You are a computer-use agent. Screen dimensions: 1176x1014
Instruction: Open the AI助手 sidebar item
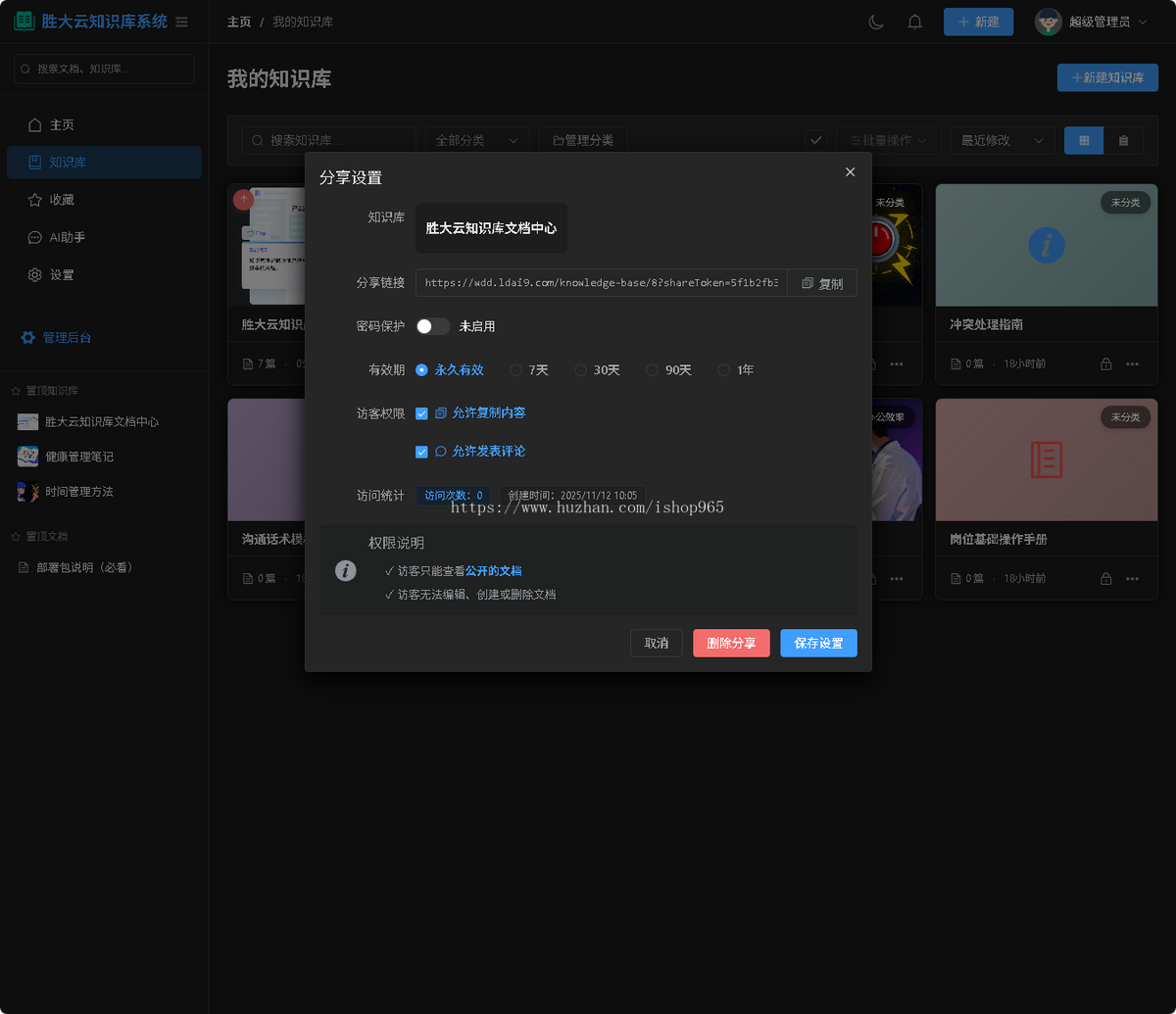(104, 237)
